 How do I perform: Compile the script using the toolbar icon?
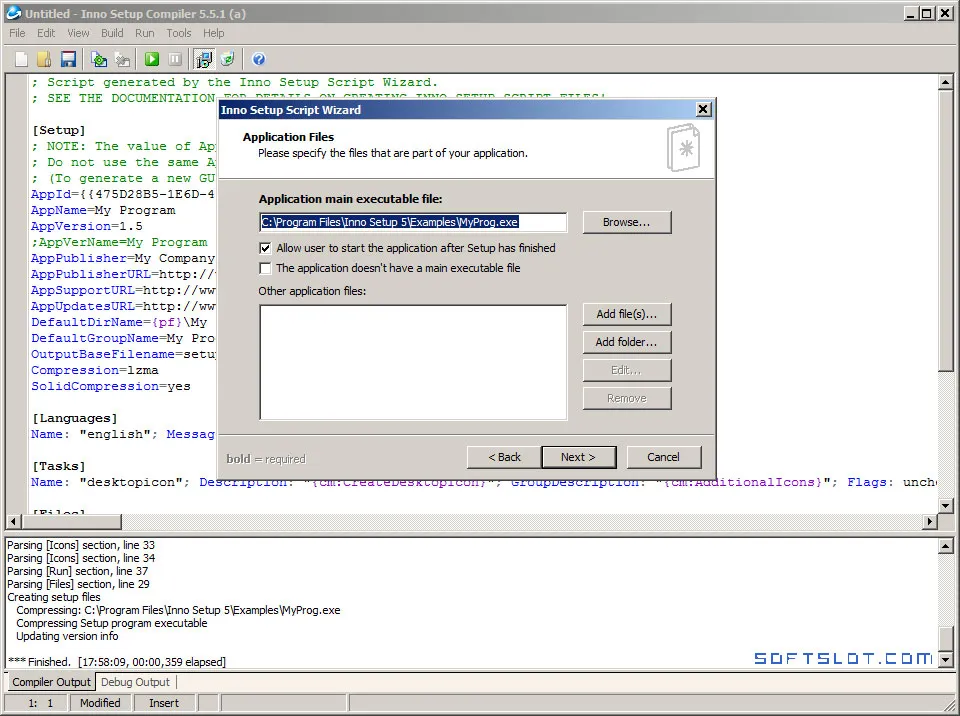pos(99,59)
